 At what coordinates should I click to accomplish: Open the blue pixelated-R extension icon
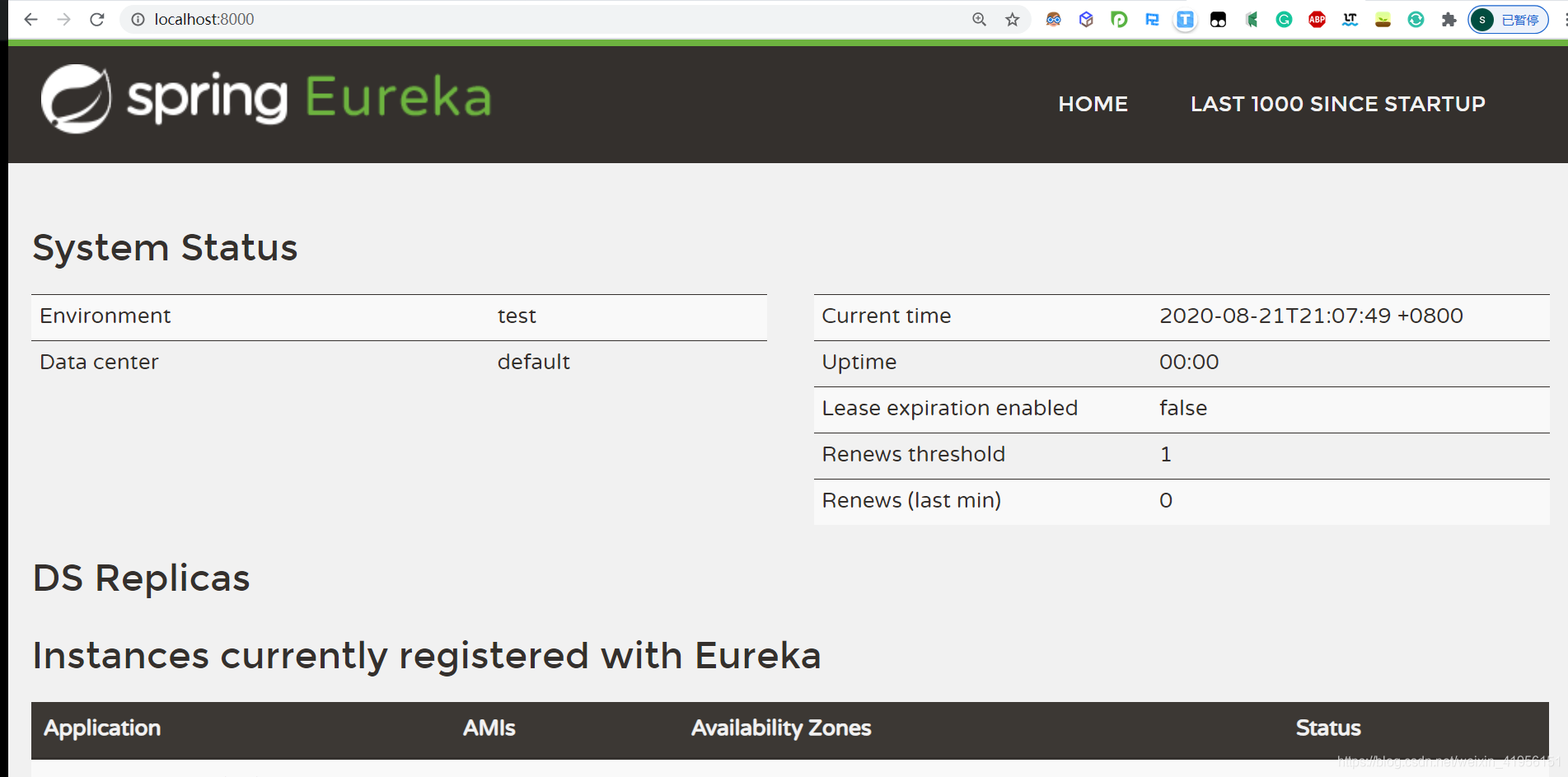1152,19
